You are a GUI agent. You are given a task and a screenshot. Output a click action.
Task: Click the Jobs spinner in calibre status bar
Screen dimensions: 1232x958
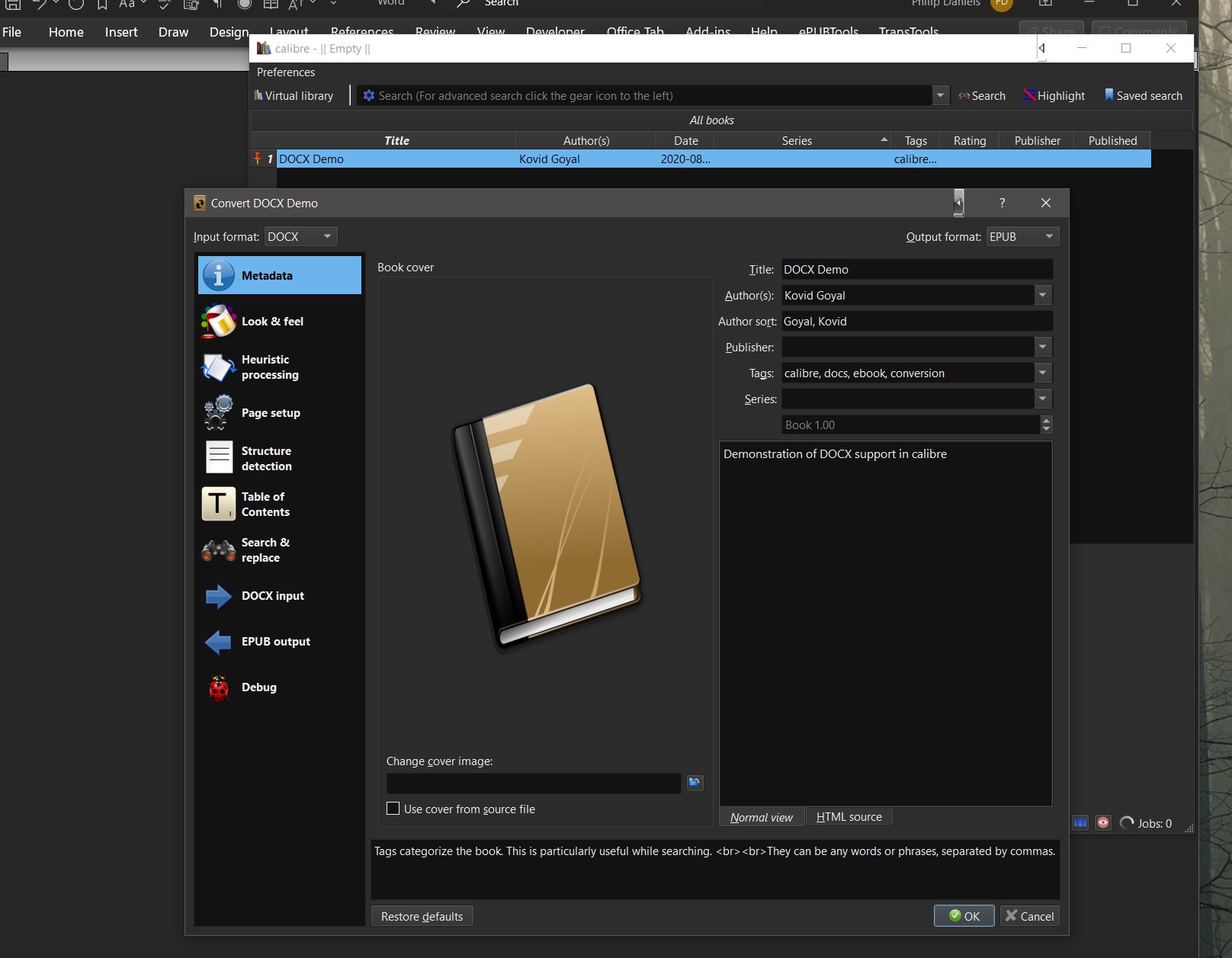pyautogui.click(x=1127, y=823)
